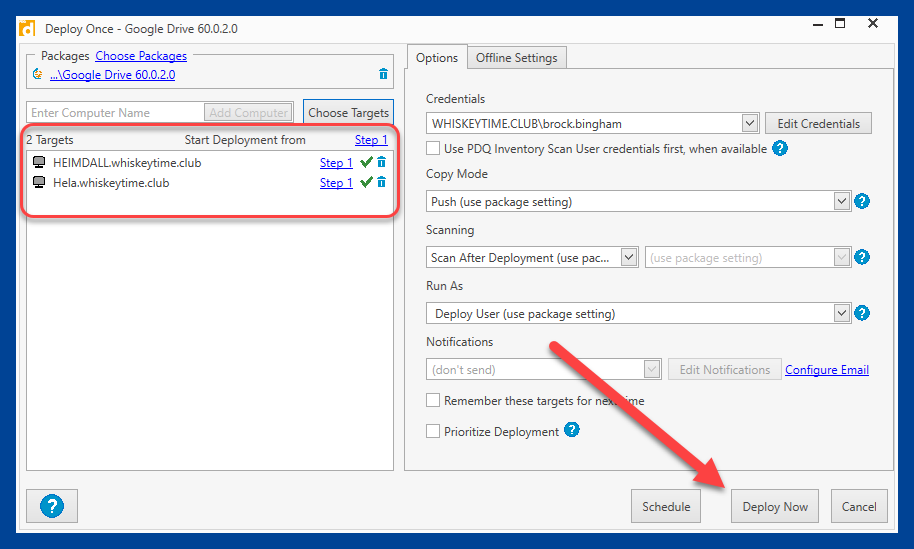Expand the Run As Deploy User dropdown
914x549 pixels.
point(841,314)
